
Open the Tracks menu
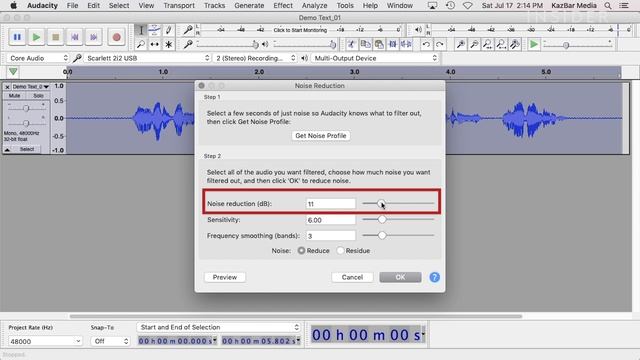(x=214, y=6)
